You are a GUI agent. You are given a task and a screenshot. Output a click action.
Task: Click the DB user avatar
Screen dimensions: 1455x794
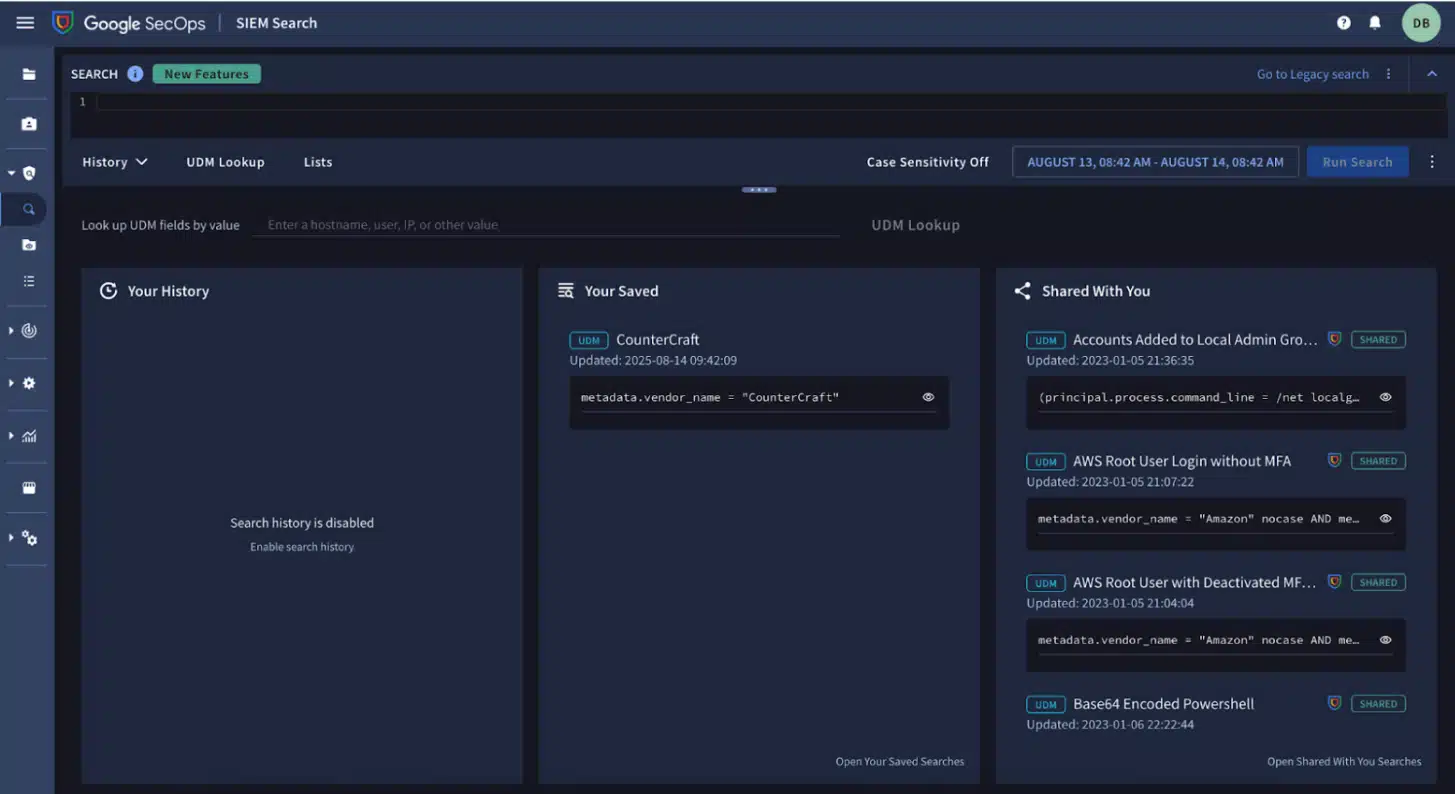pos(1420,23)
